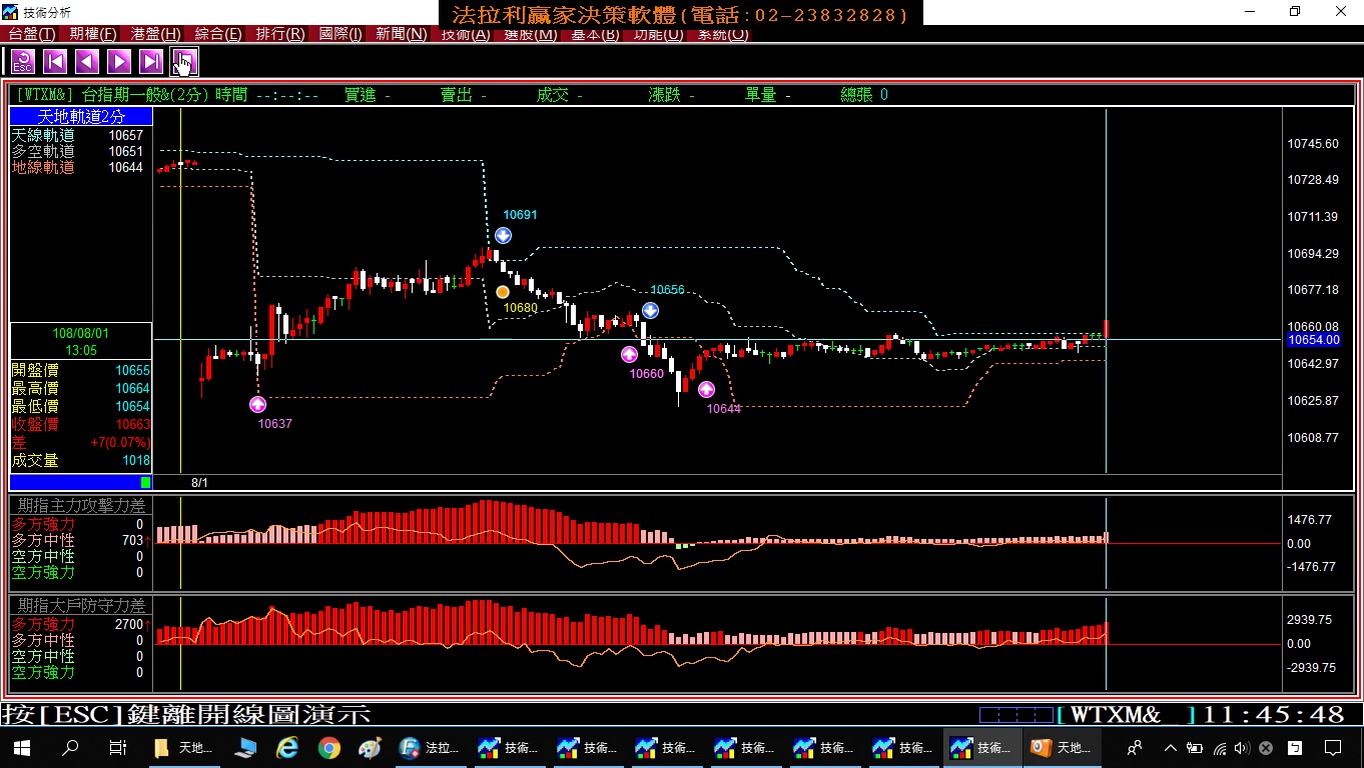The height and width of the screenshot is (768, 1364).
Task: Open Internet Explorer from the taskbar
Action: click(288, 747)
